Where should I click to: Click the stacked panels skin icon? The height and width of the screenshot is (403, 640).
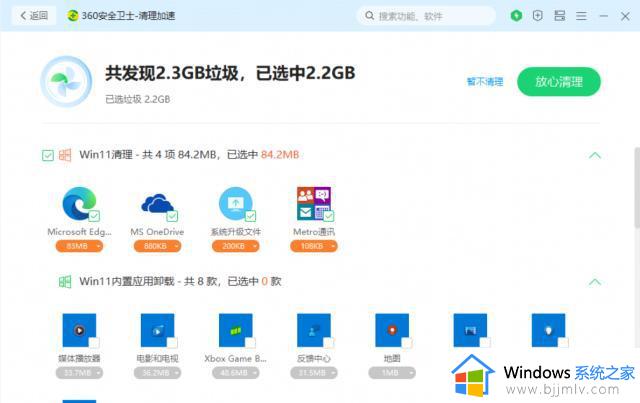(560, 16)
